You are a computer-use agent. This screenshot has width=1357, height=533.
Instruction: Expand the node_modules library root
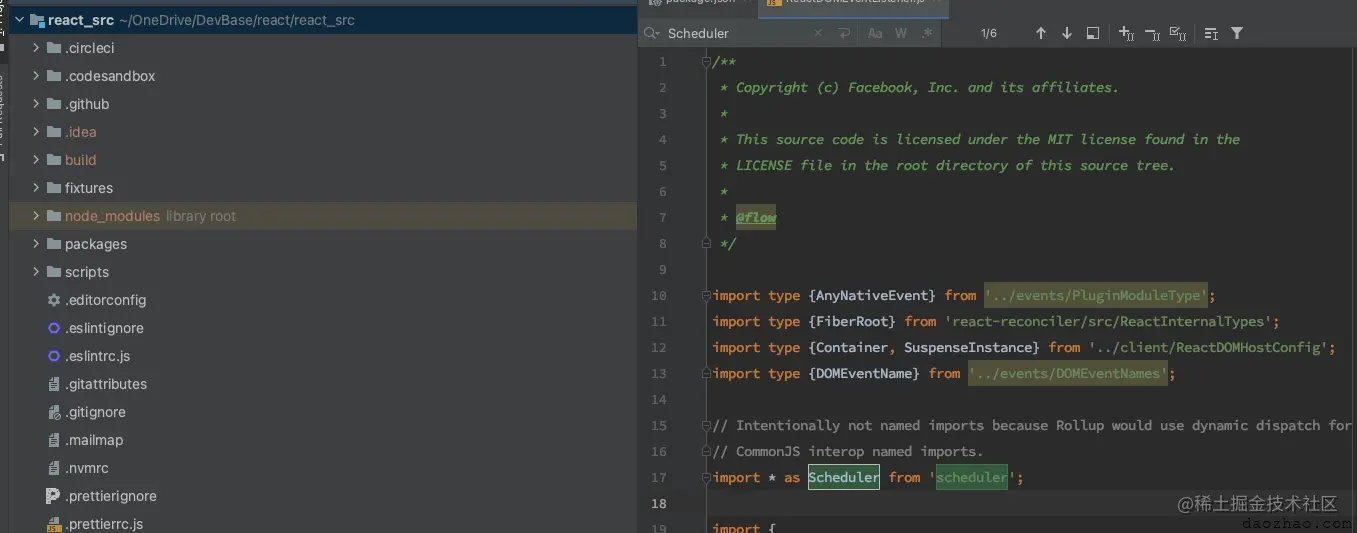point(37,216)
